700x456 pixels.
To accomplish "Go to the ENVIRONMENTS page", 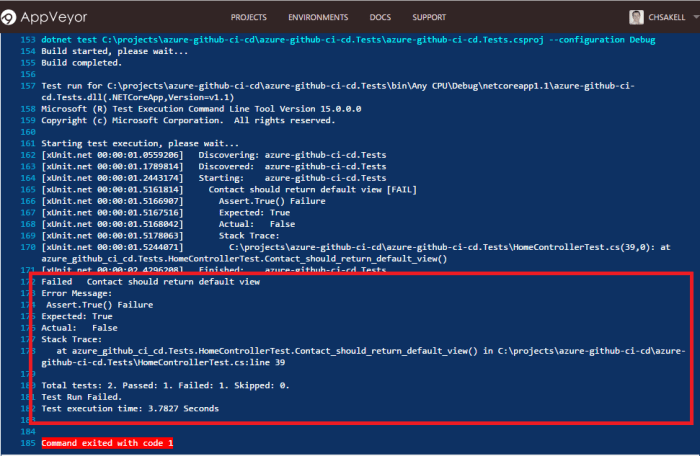I will coord(318,18).
